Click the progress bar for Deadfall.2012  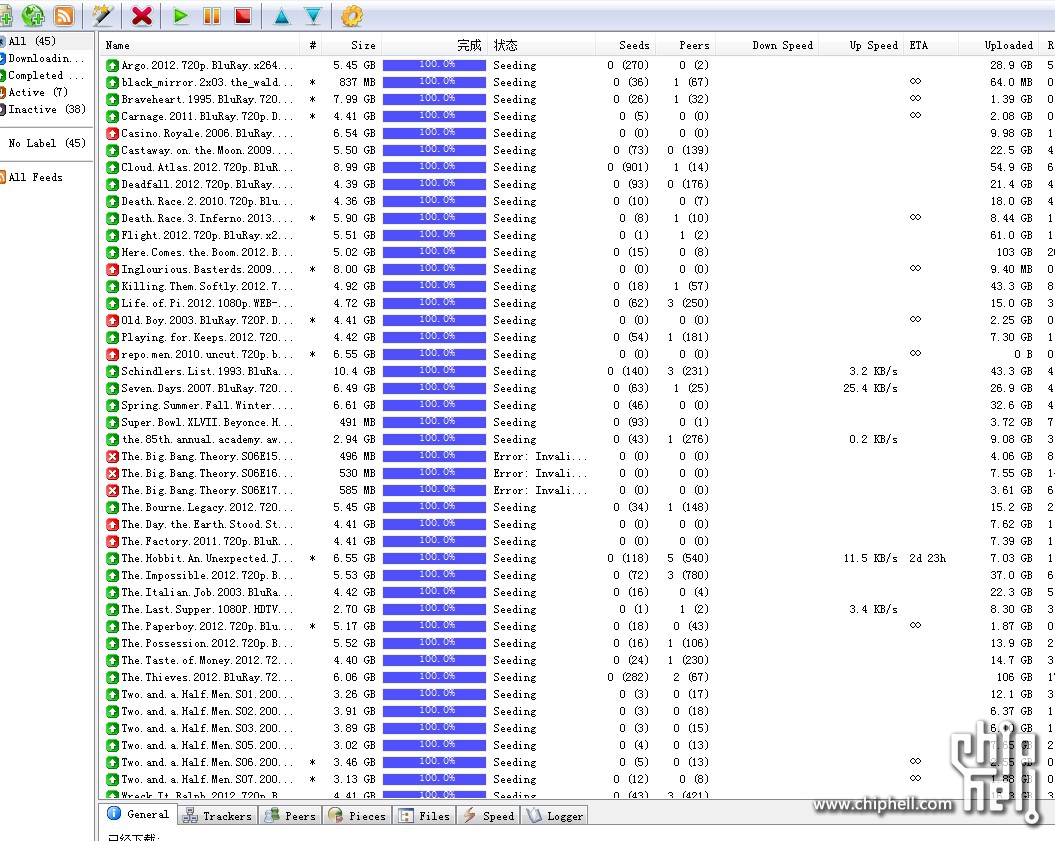[x=435, y=184]
